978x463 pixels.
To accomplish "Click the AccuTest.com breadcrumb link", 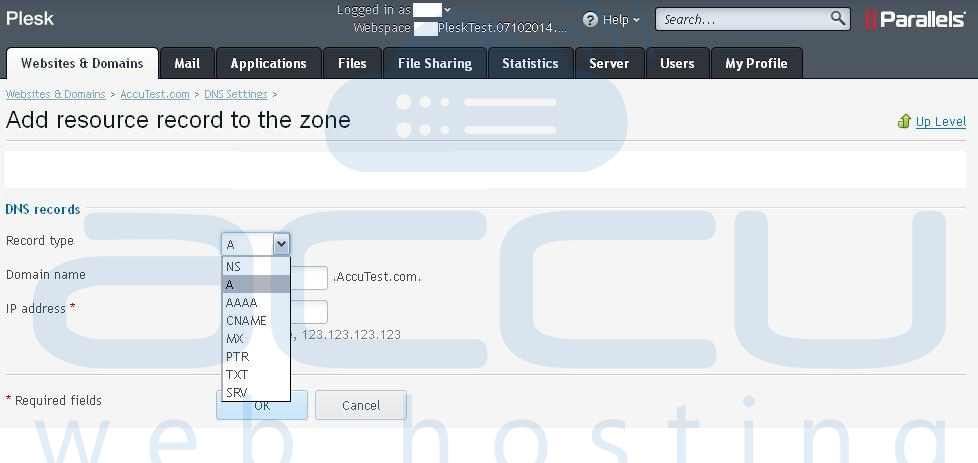I will click(155, 94).
